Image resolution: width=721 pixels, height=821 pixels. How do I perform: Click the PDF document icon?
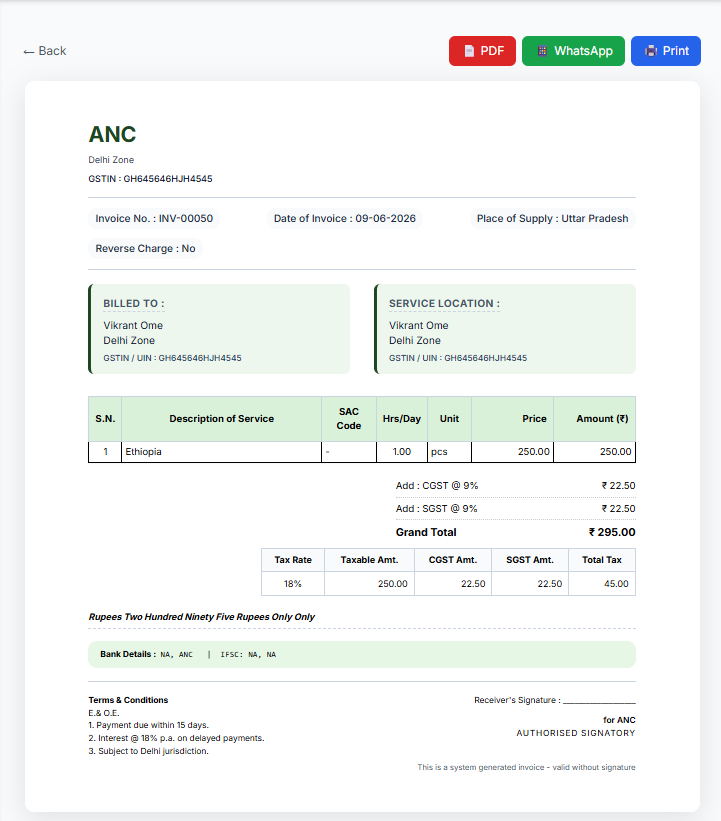click(x=469, y=51)
